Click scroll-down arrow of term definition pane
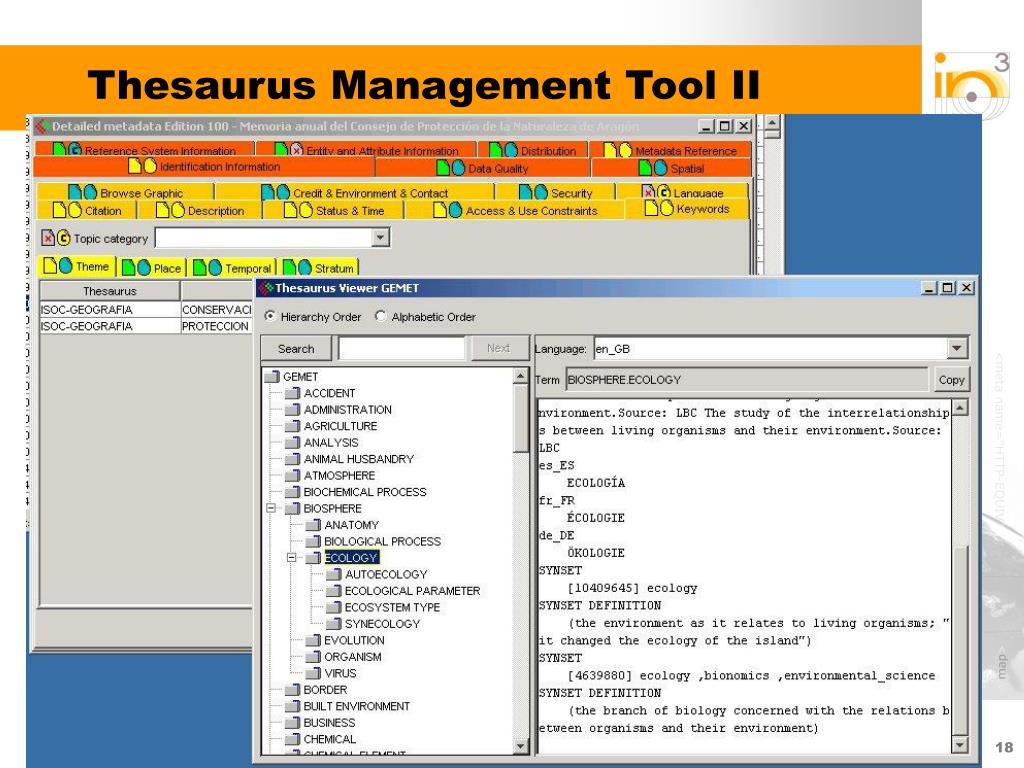Image resolution: width=1024 pixels, height=768 pixels. click(959, 744)
